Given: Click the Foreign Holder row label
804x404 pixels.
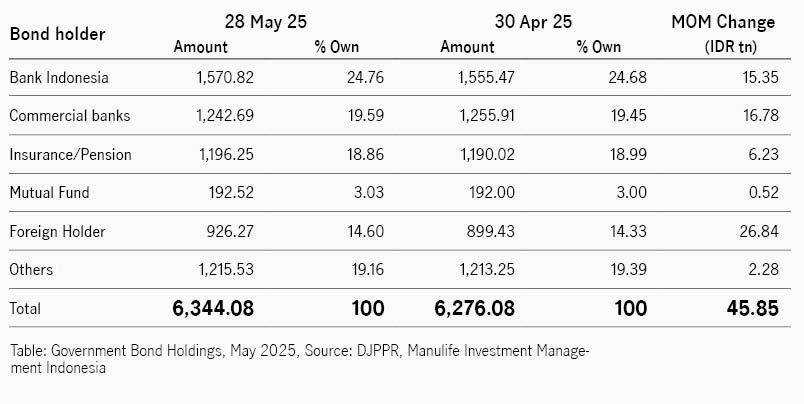Looking at the screenshot, I should tap(57, 231).
